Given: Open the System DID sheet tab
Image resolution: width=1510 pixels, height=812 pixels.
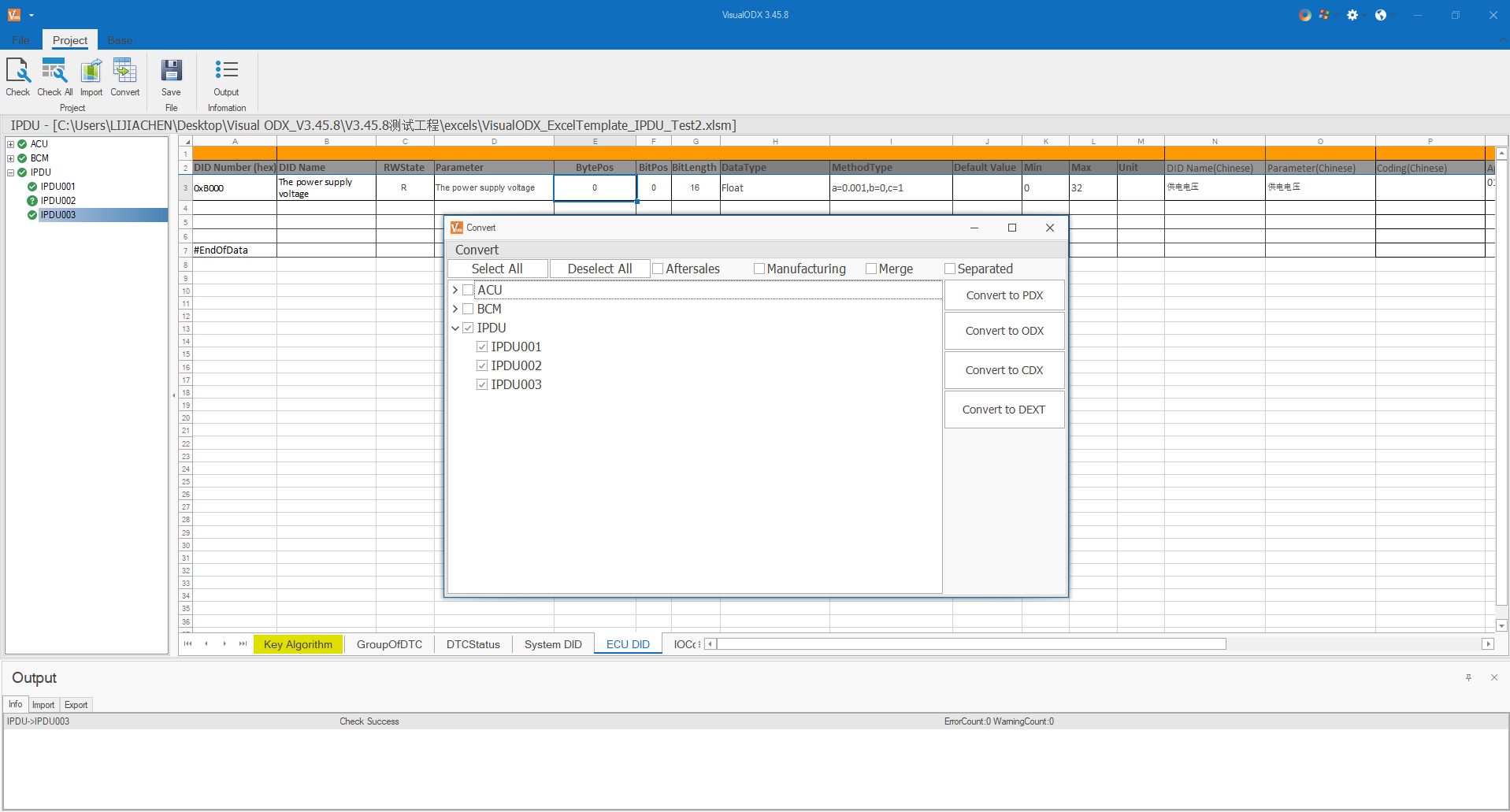Looking at the screenshot, I should 553,644.
